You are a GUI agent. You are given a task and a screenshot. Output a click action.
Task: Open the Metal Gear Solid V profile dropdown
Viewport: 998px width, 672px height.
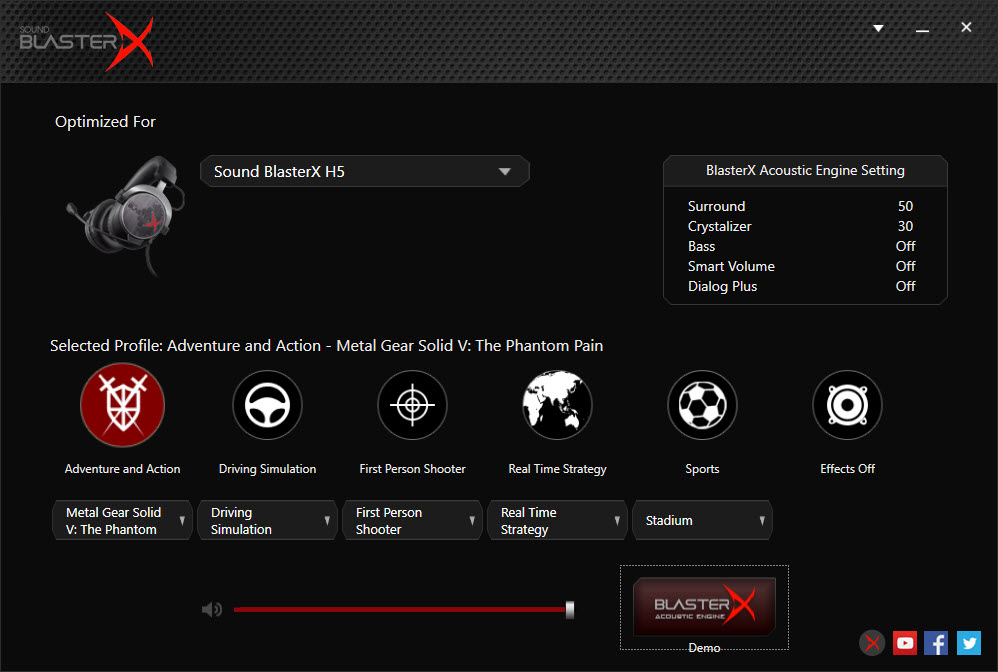point(122,521)
